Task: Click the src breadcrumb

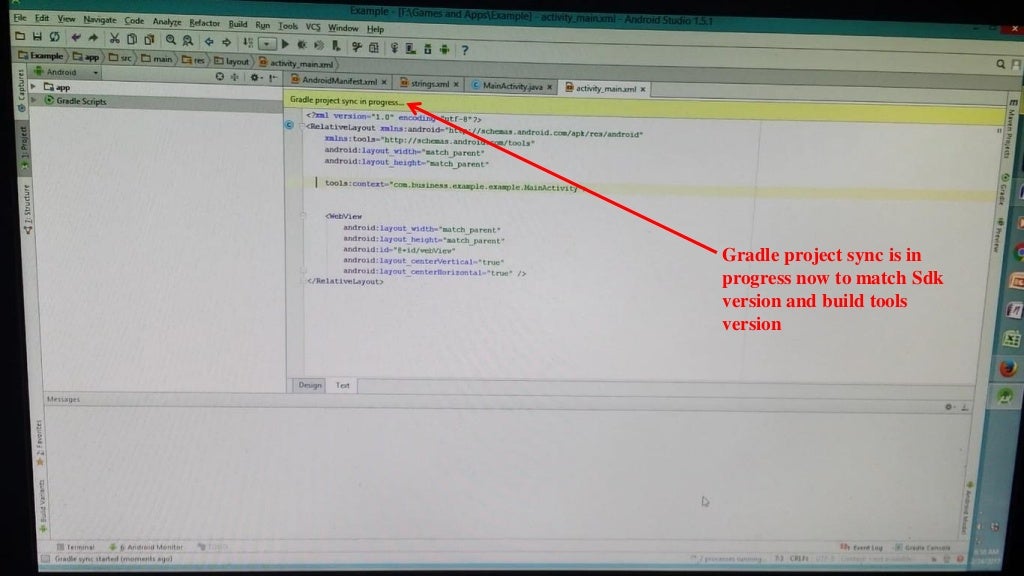Action: click(x=120, y=58)
